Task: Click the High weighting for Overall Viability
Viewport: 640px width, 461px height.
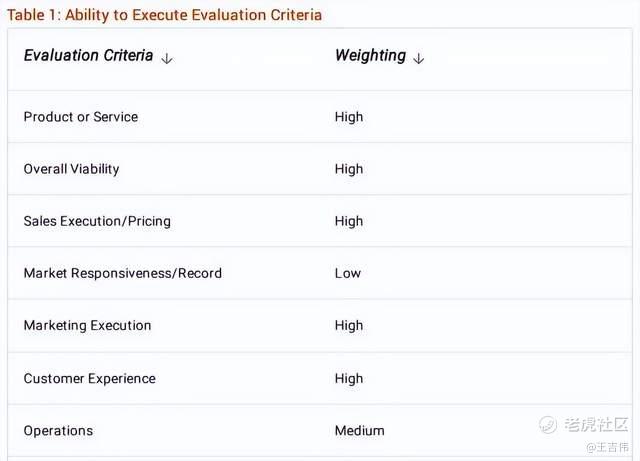Action: 349,169
